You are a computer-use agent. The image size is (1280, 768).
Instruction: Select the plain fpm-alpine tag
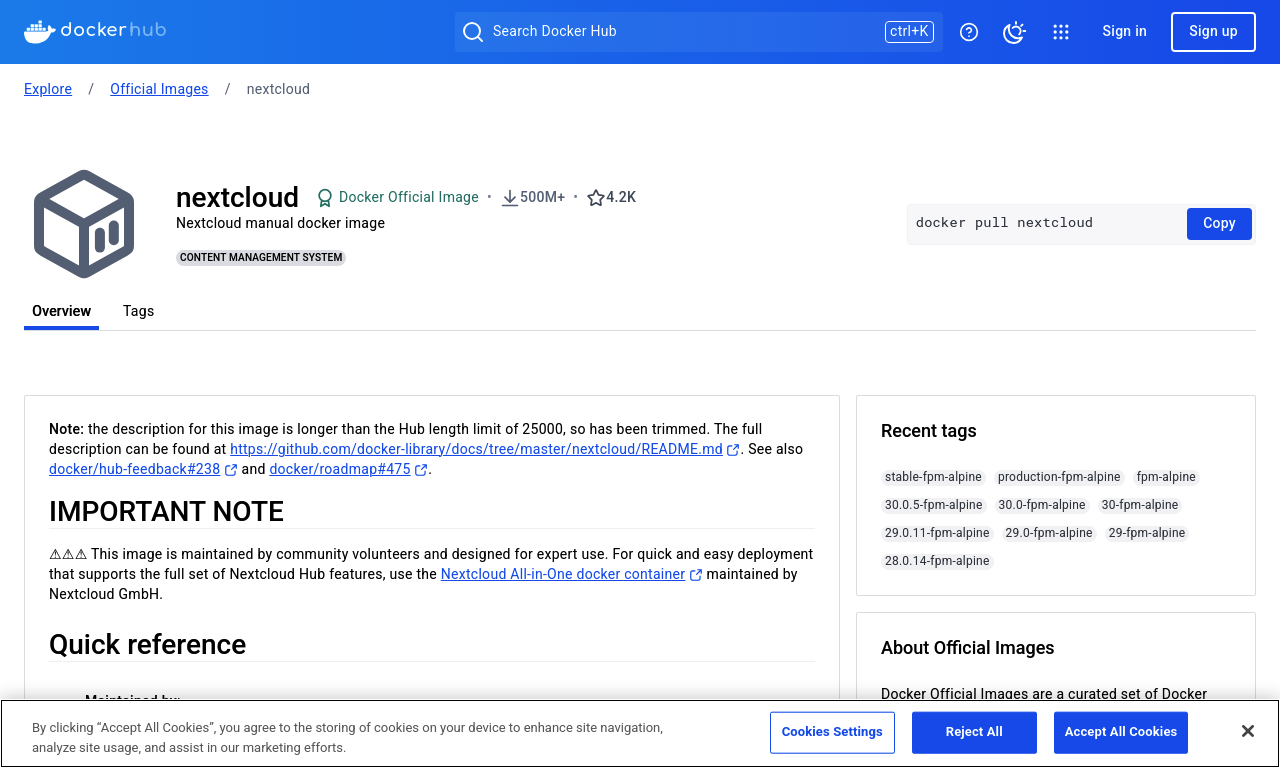(1166, 477)
